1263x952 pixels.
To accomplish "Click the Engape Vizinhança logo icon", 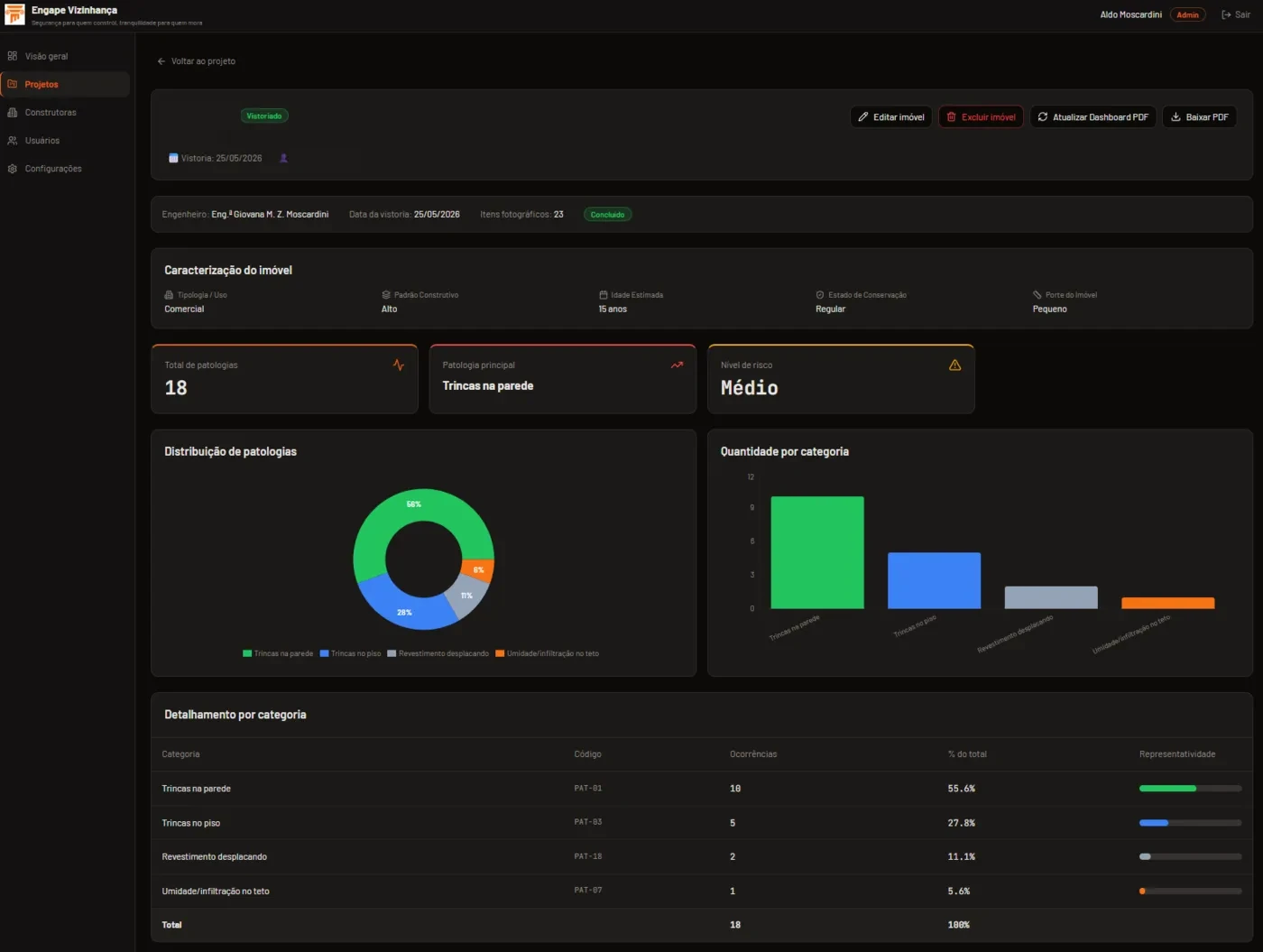I will (x=14, y=14).
